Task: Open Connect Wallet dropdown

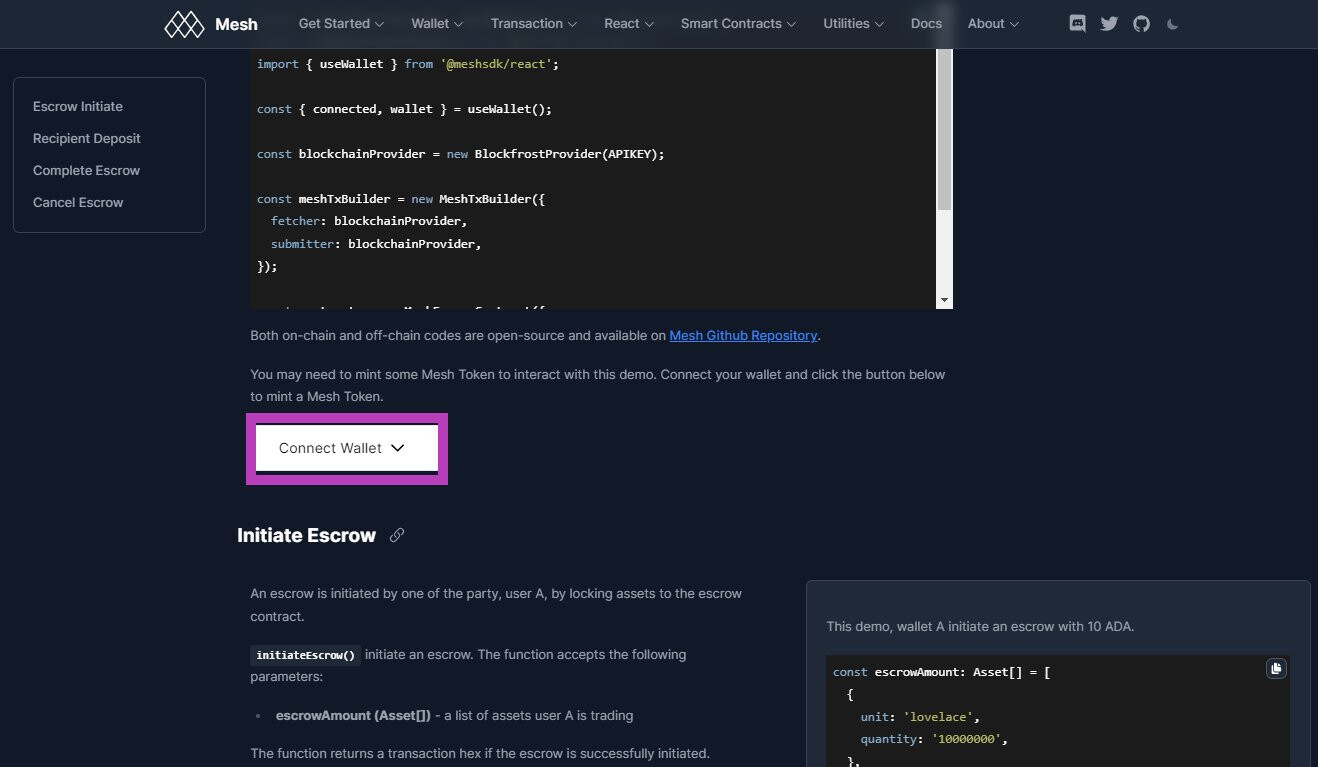Action: 347,448
